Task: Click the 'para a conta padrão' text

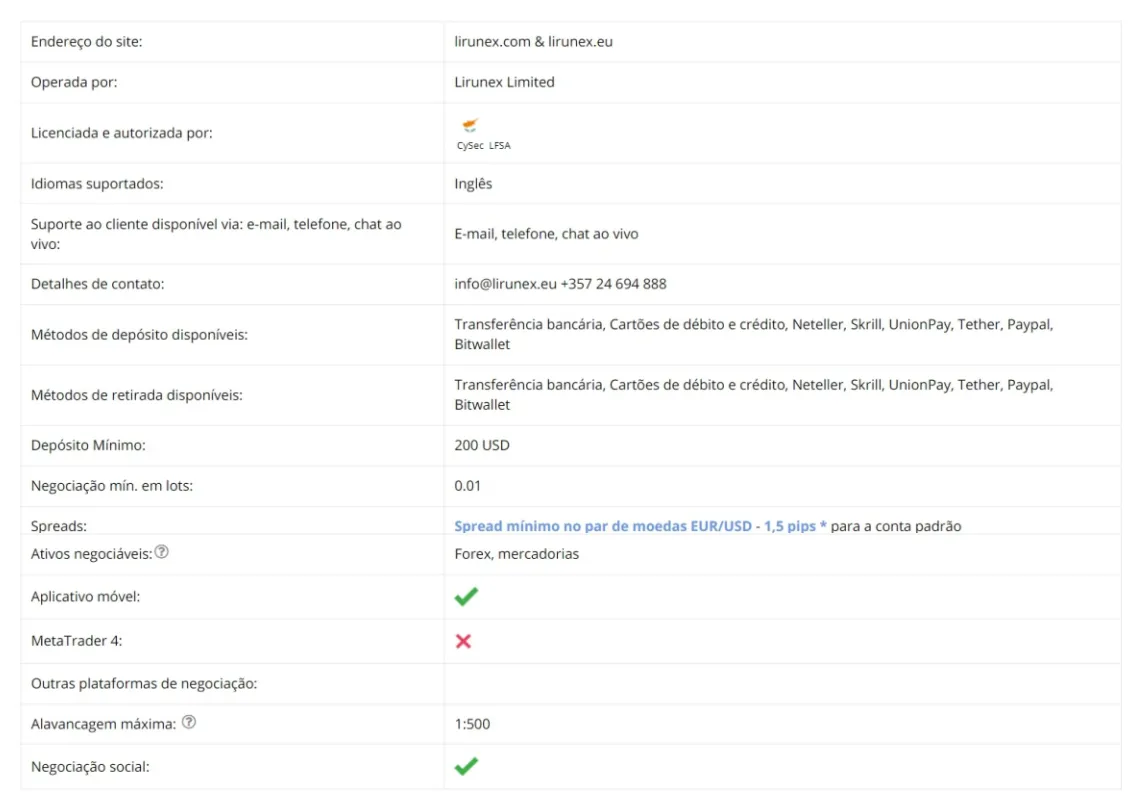Action: (x=896, y=526)
